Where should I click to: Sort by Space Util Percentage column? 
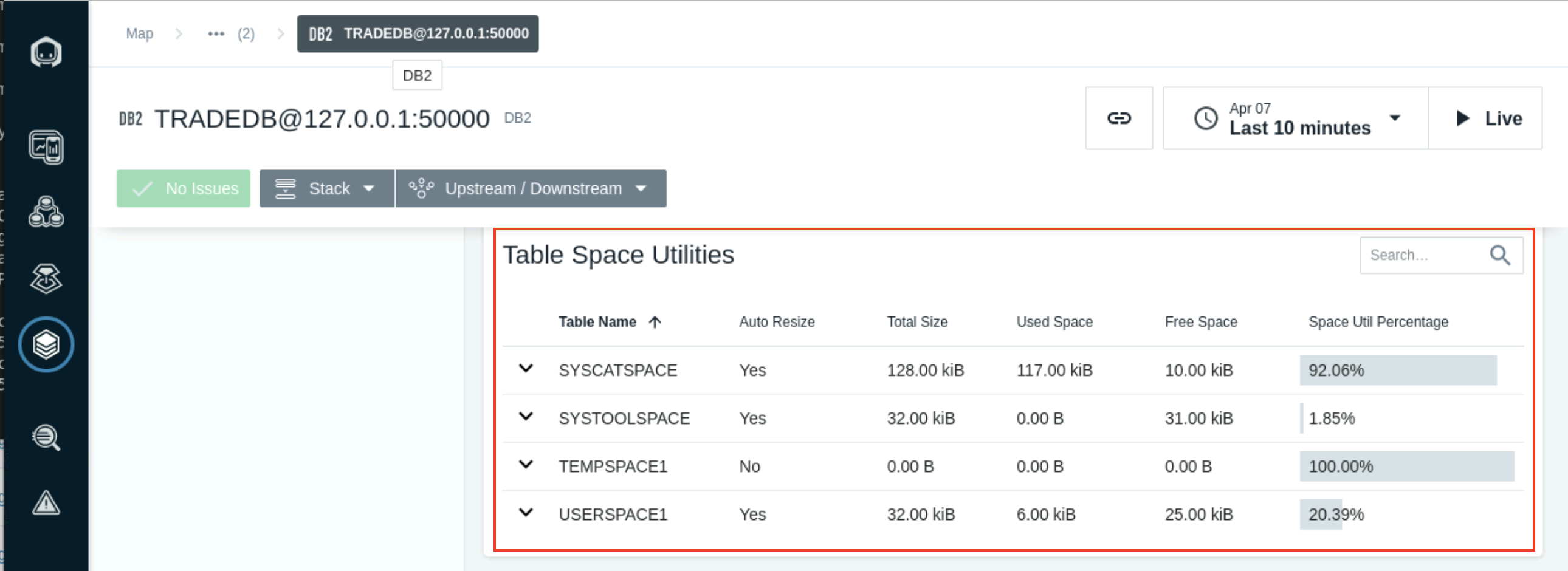(x=1378, y=322)
